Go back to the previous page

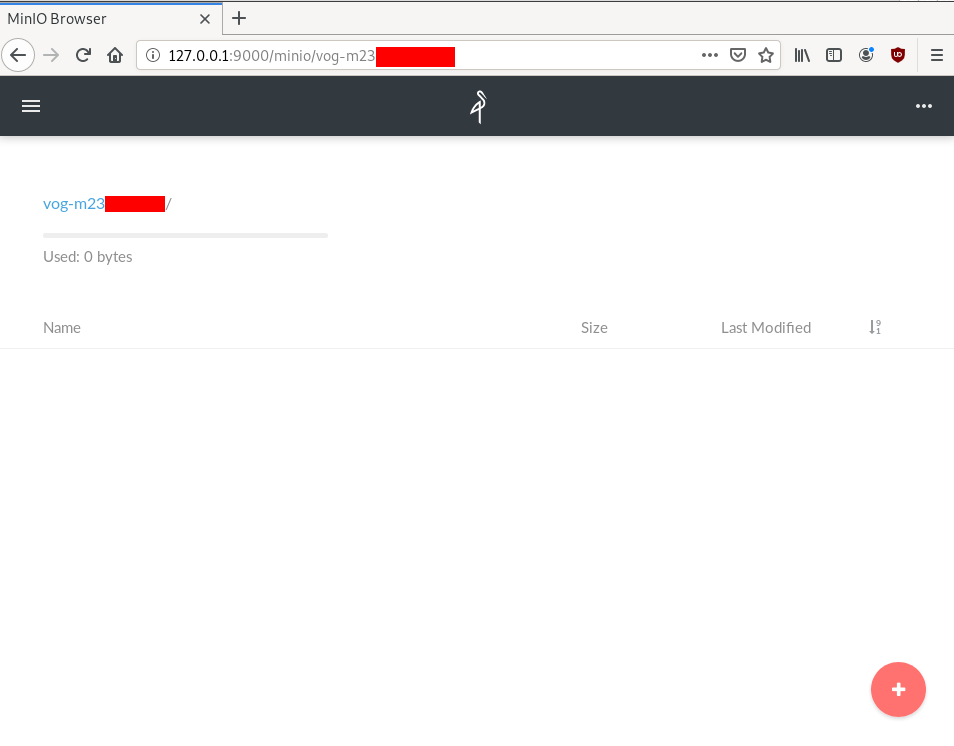pos(19,56)
